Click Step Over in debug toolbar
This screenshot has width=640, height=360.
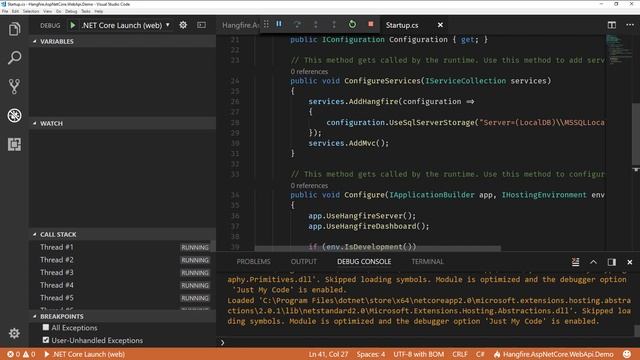pyautogui.click(x=298, y=24)
